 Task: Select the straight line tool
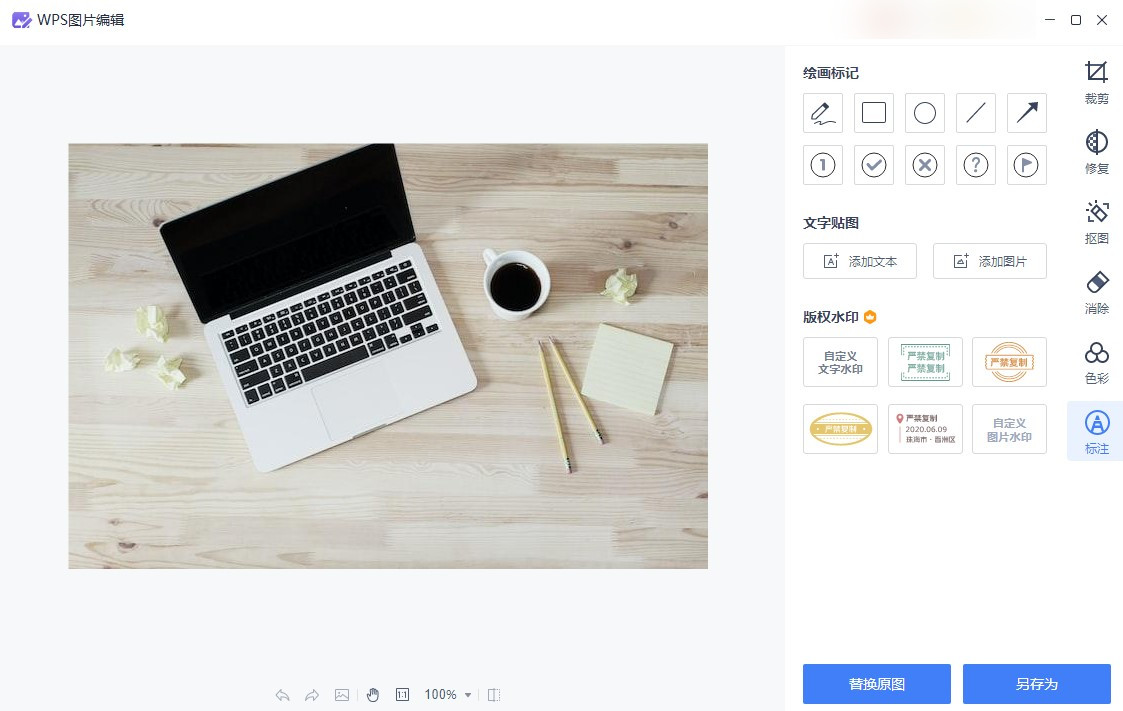pyautogui.click(x=975, y=113)
